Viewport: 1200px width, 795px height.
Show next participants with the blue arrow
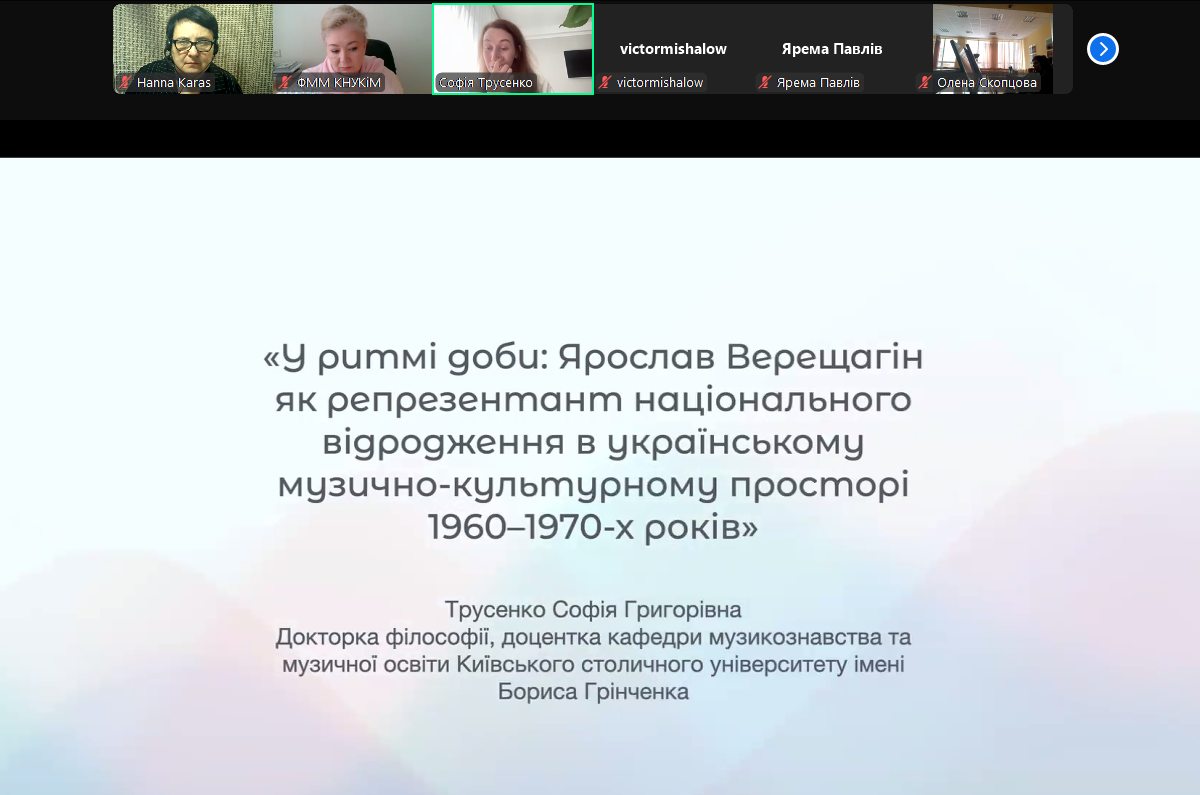[x=1102, y=49]
